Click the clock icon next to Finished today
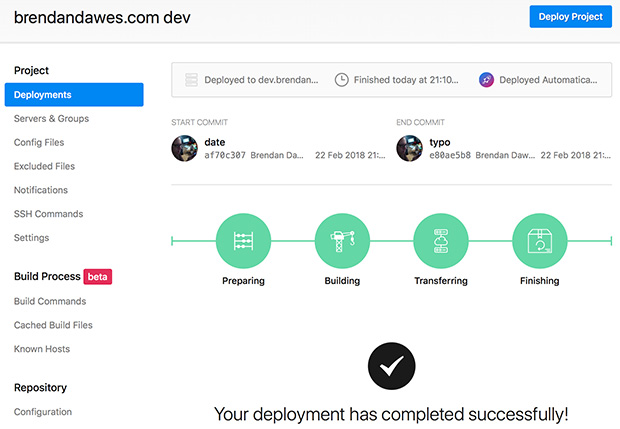 point(341,80)
